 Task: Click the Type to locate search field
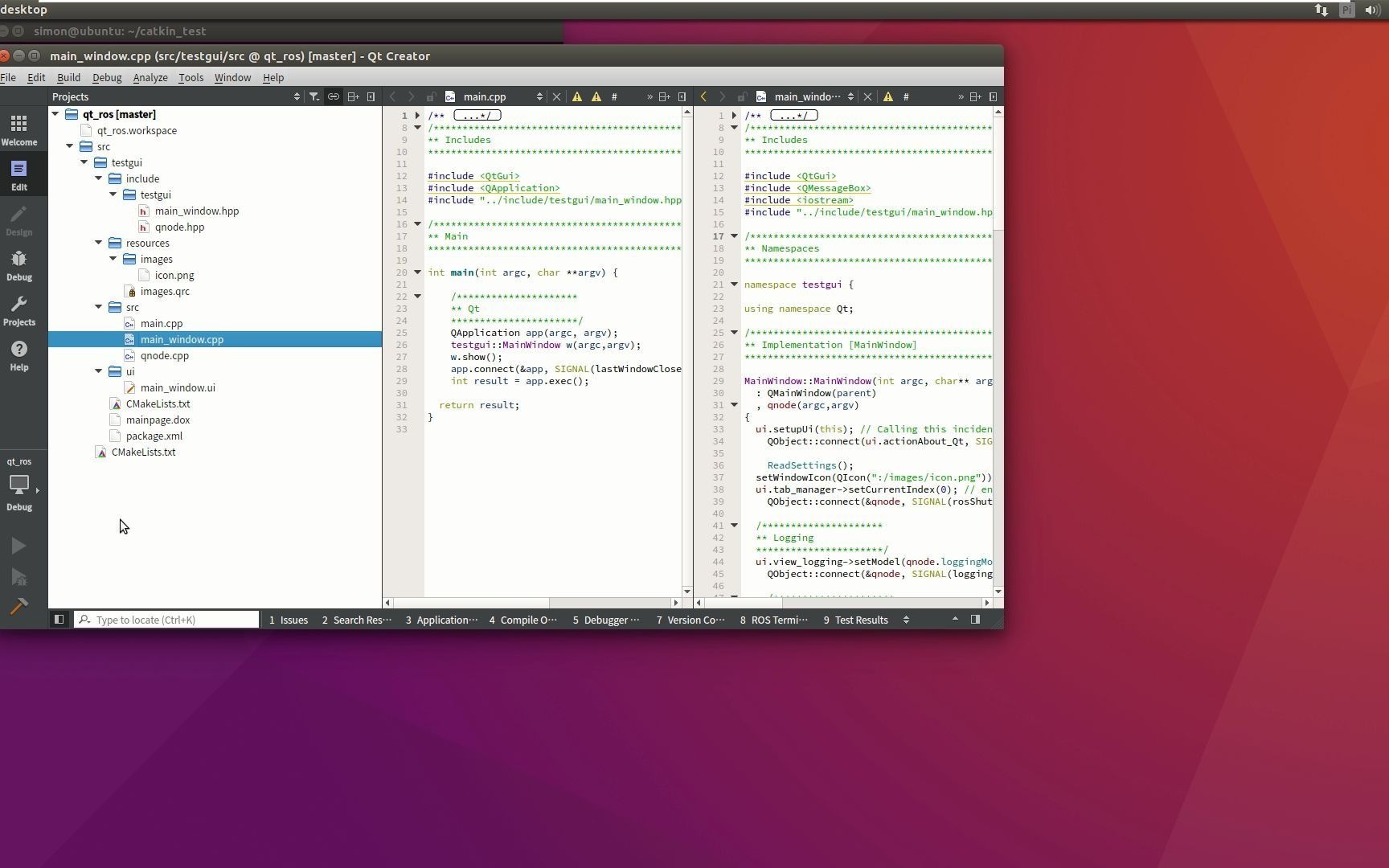click(x=167, y=620)
